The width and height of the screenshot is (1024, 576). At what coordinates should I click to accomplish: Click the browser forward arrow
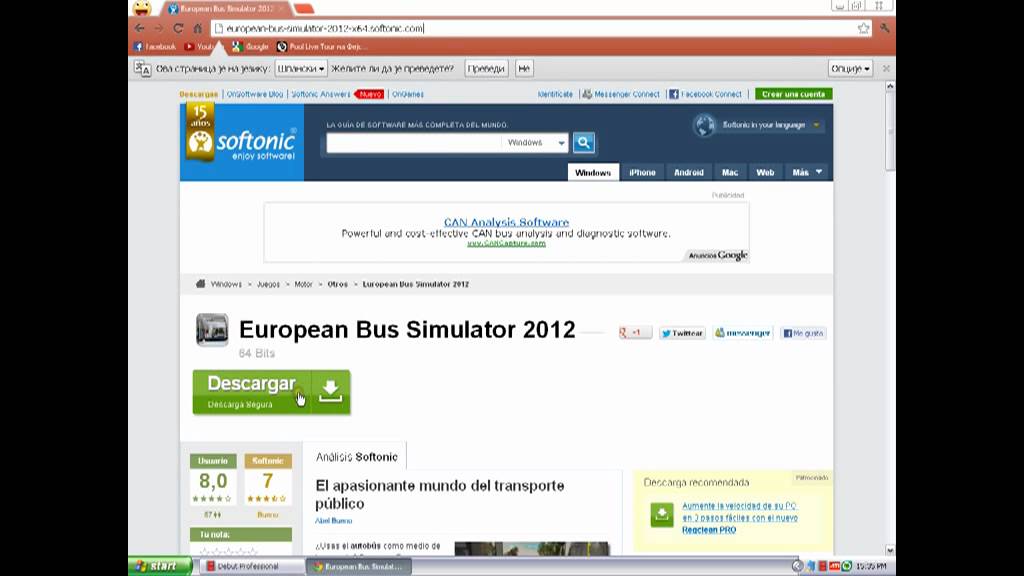click(159, 28)
